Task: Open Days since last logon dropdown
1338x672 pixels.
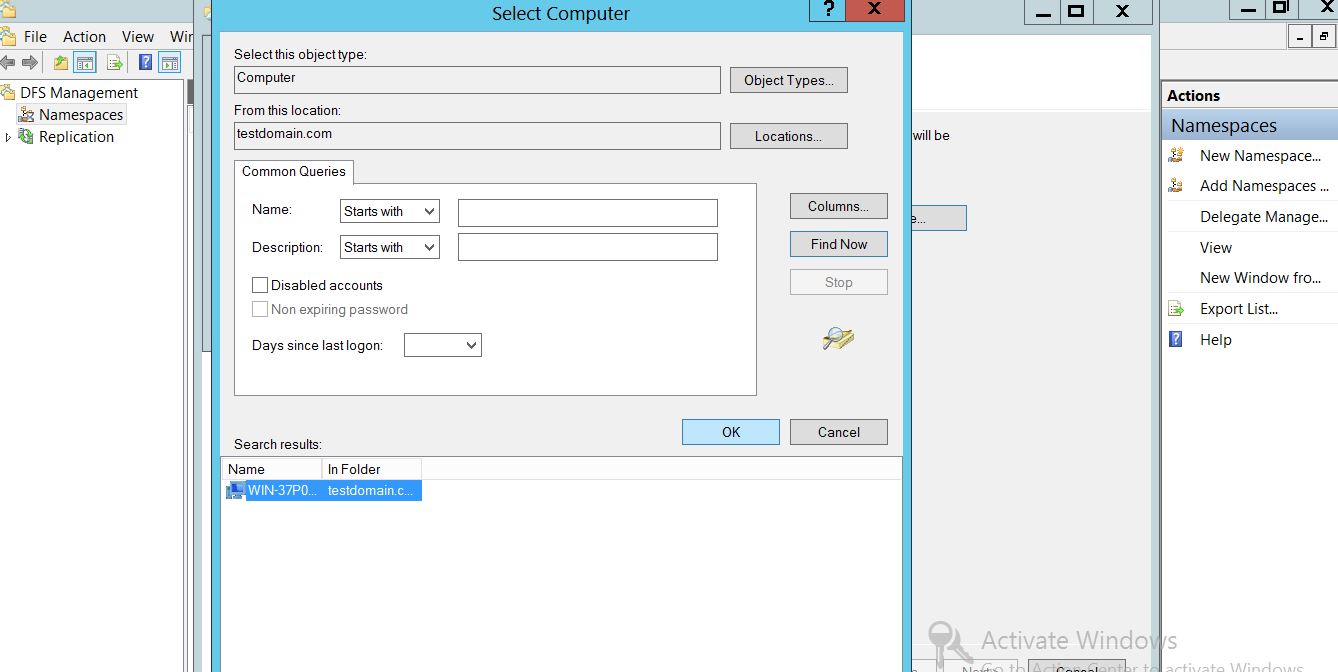Action: point(442,345)
